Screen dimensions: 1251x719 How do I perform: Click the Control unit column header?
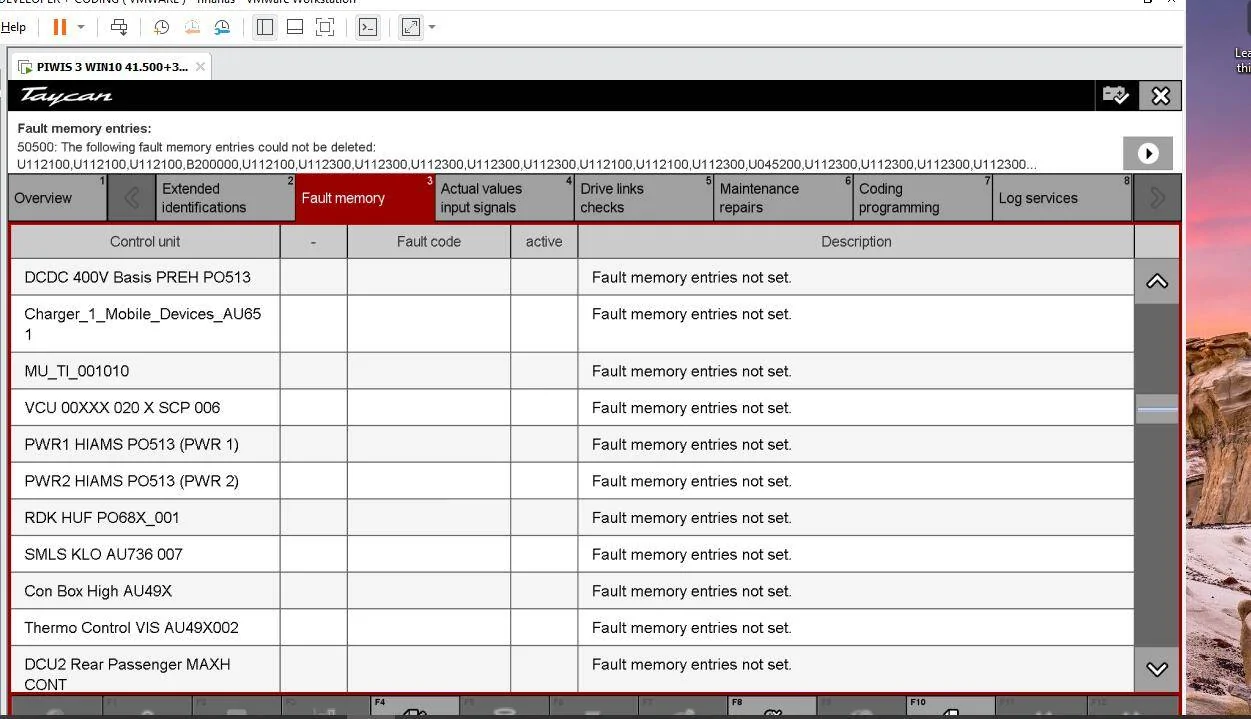[145, 241]
